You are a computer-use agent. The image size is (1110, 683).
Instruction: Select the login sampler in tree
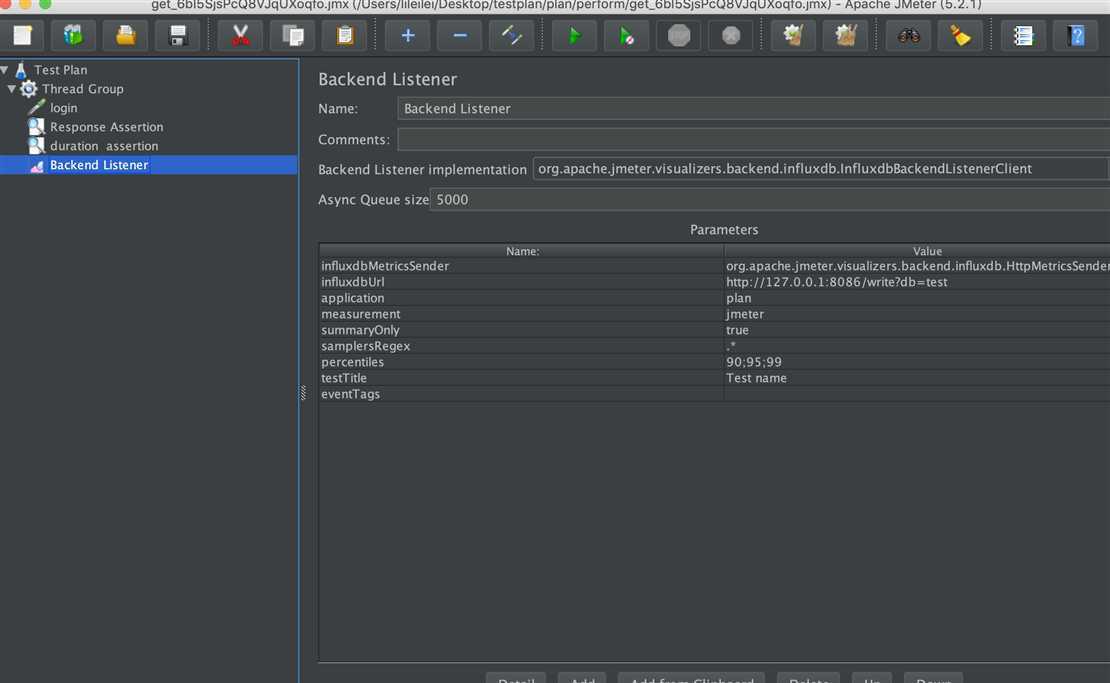coord(63,108)
